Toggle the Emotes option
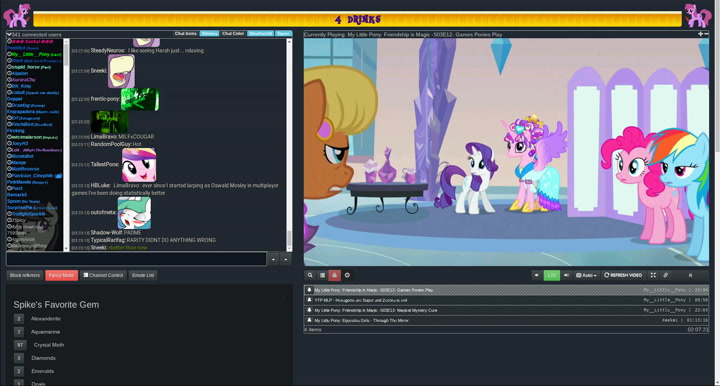The height and width of the screenshot is (386, 720). click(209, 34)
